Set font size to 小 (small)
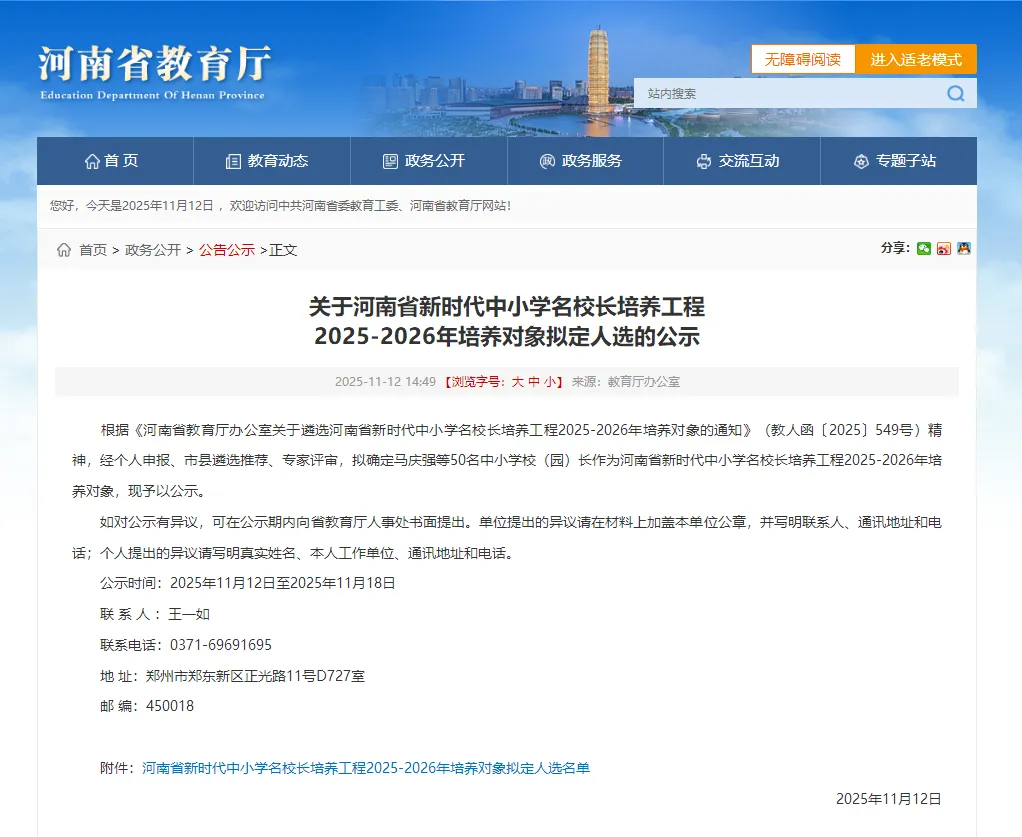Screen dimensions: 1022x837 tap(550, 382)
